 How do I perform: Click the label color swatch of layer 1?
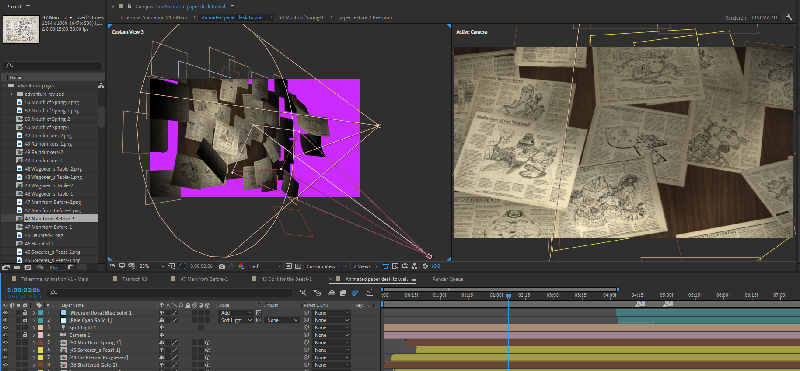pyautogui.click(x=41, y=312)
